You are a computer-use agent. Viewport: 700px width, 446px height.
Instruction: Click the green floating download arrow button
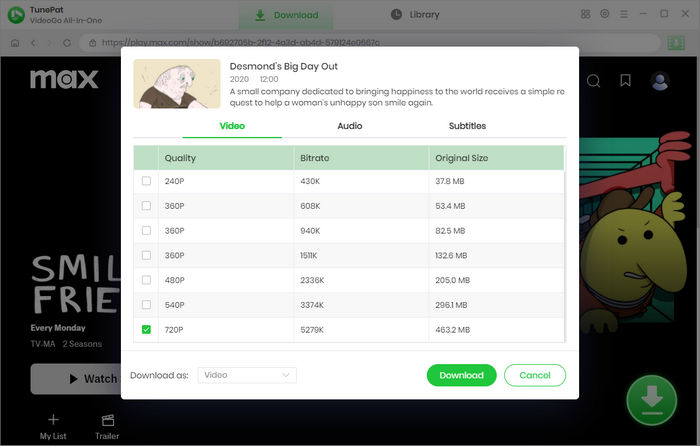651,401
